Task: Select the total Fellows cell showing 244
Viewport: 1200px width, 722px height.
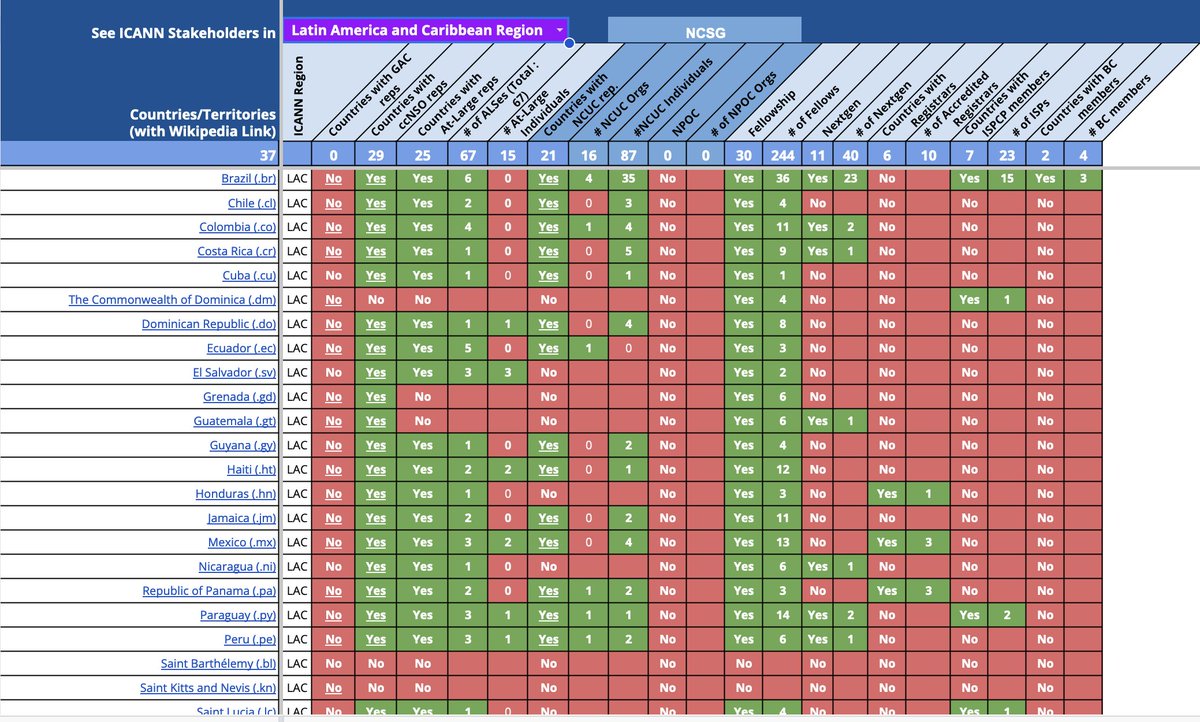Action: point(782,155)
